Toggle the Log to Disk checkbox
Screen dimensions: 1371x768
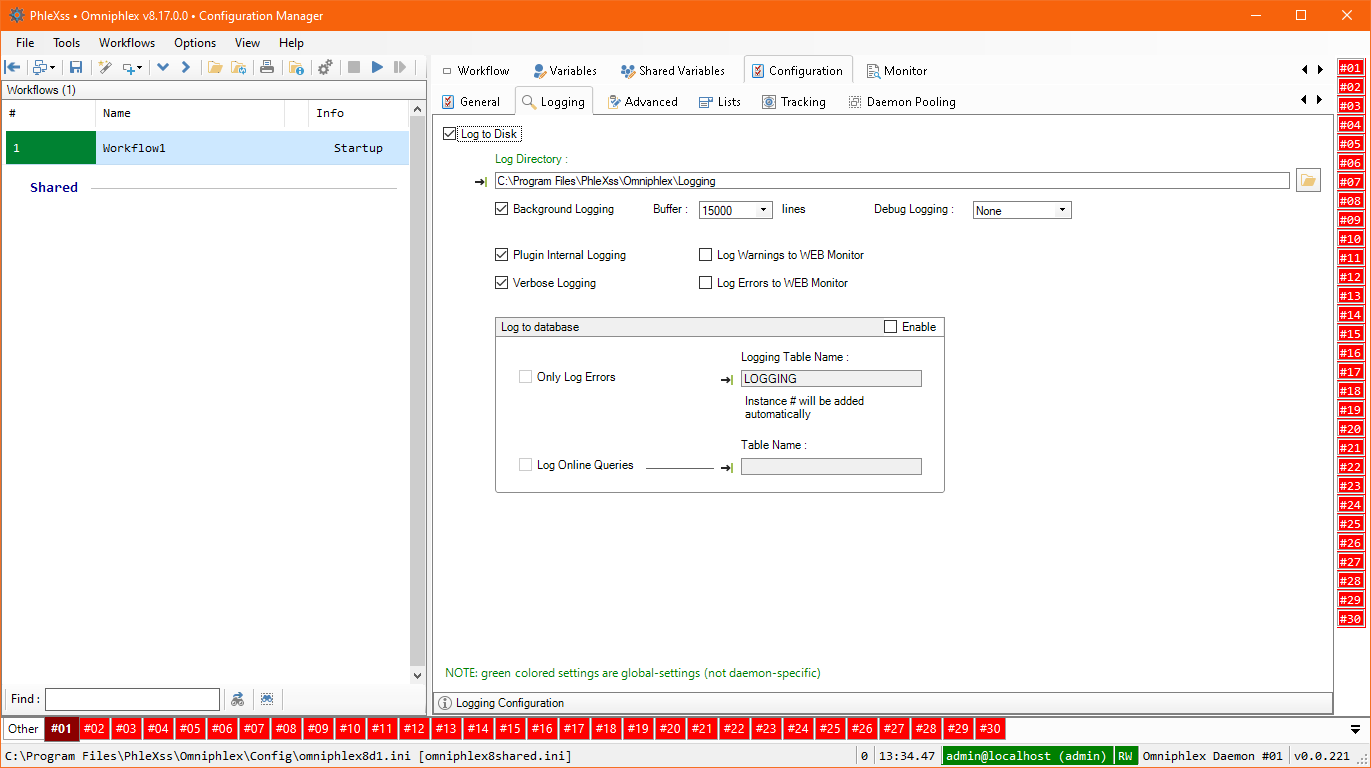pyautogui.click(x=449, y=134)
